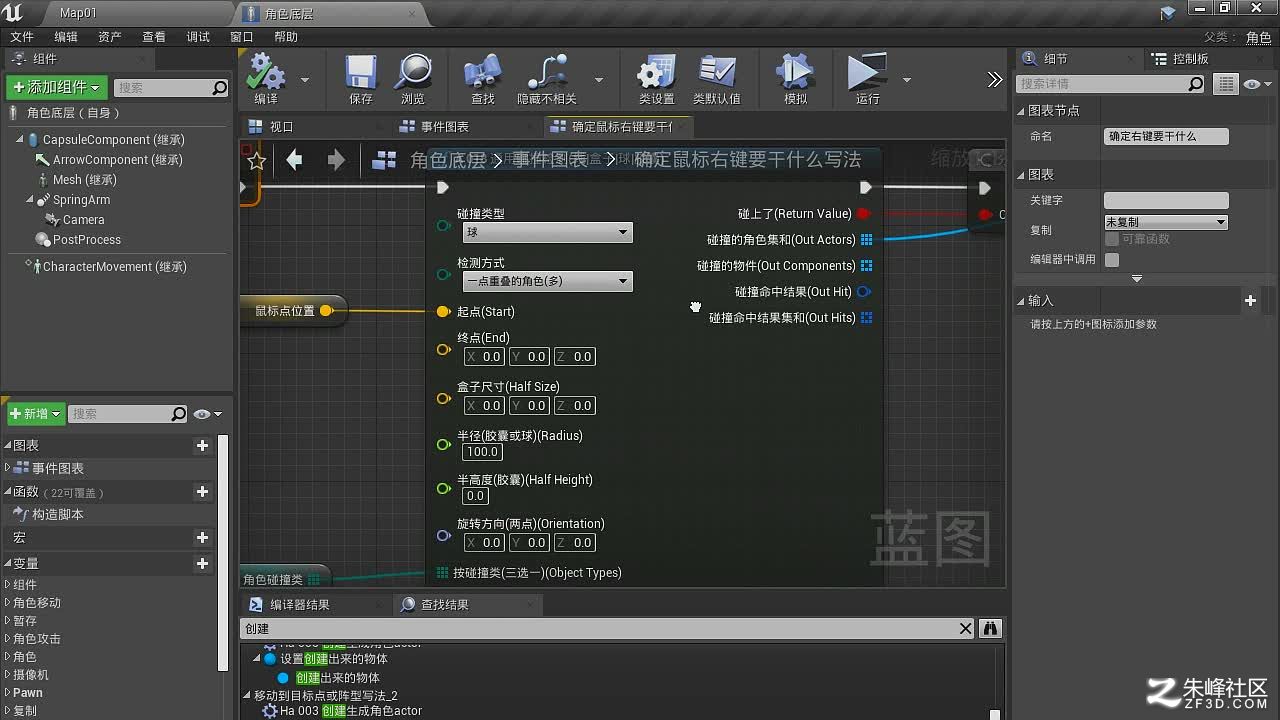The width and height of the screenshot is (1280, 720).
Task: Click the 事件图表 breadcrumb link
Action: pyautogui.click(x=551, y=160)
